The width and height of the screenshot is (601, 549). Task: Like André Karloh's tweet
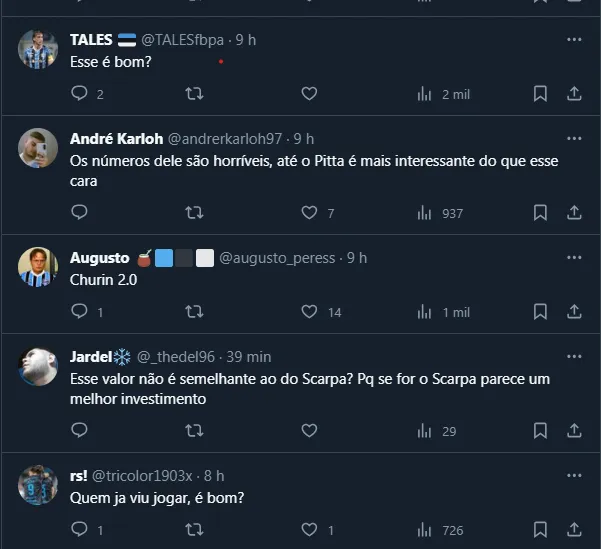coord(310,213)
